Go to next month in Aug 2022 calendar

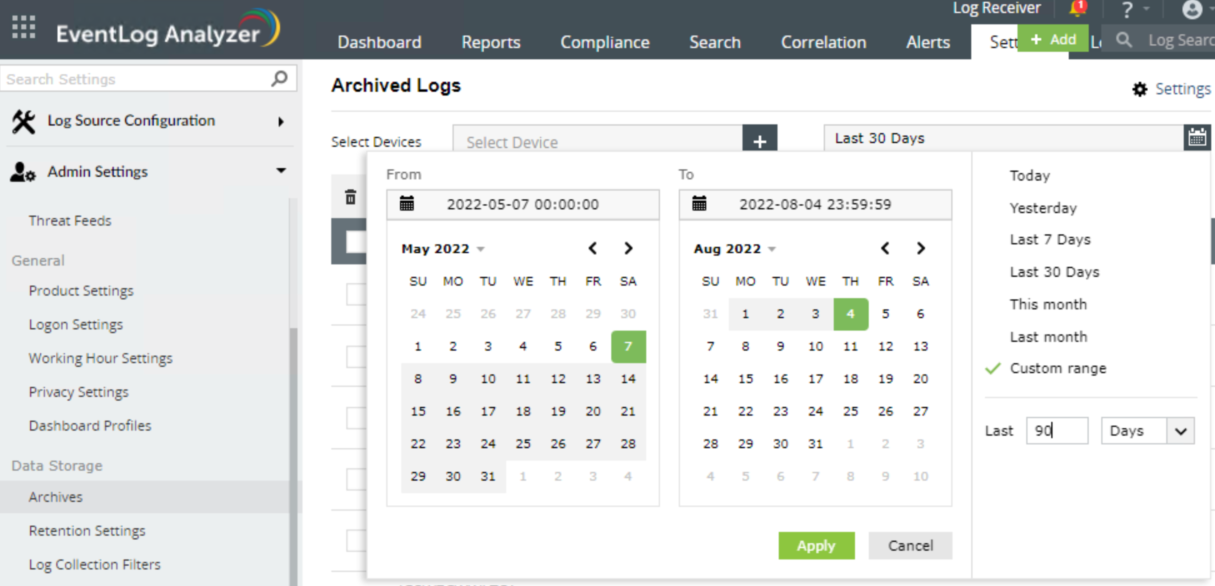tap(920, 248)
